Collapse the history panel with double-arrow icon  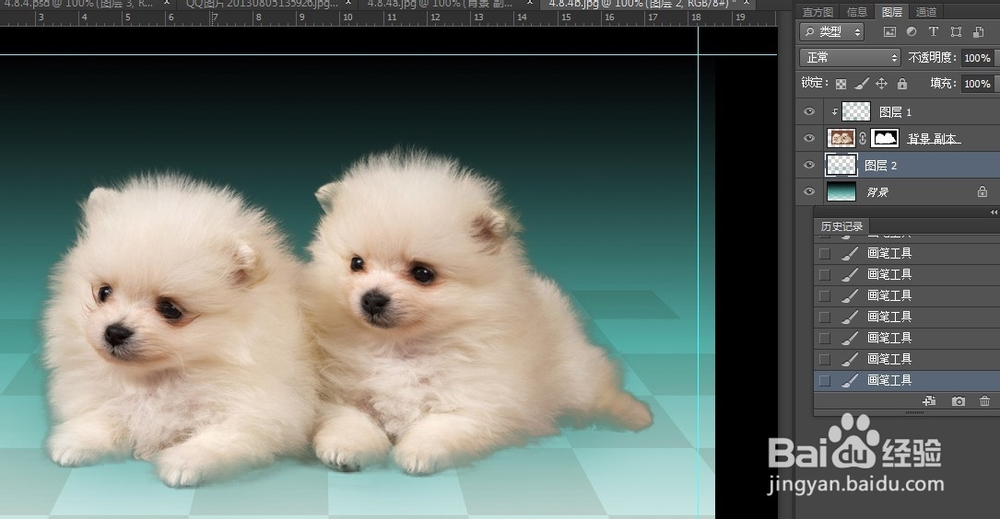[994, 212]
